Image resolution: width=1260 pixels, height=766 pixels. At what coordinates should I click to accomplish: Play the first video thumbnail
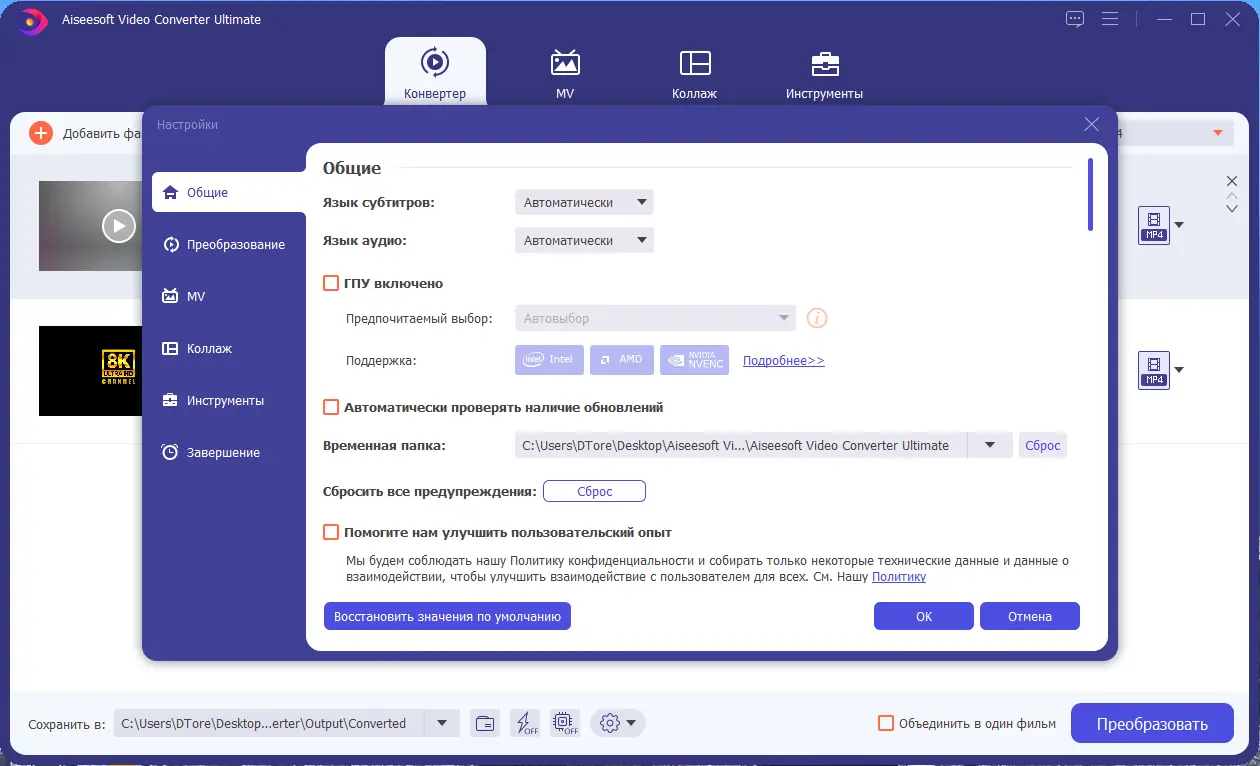click(118, 226)
